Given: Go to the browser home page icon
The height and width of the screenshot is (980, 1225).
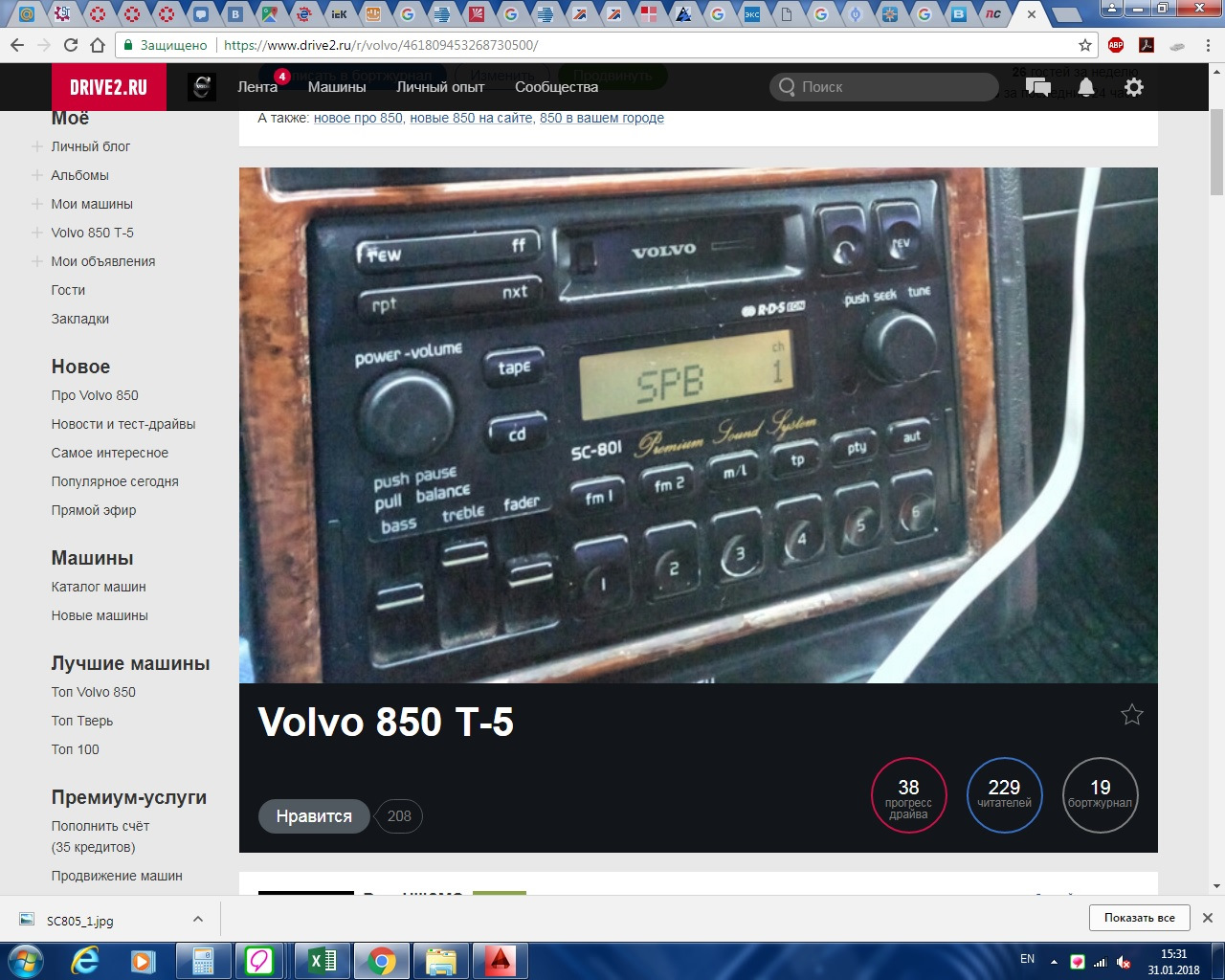Looking at the screenshot, I should [98, 45].
